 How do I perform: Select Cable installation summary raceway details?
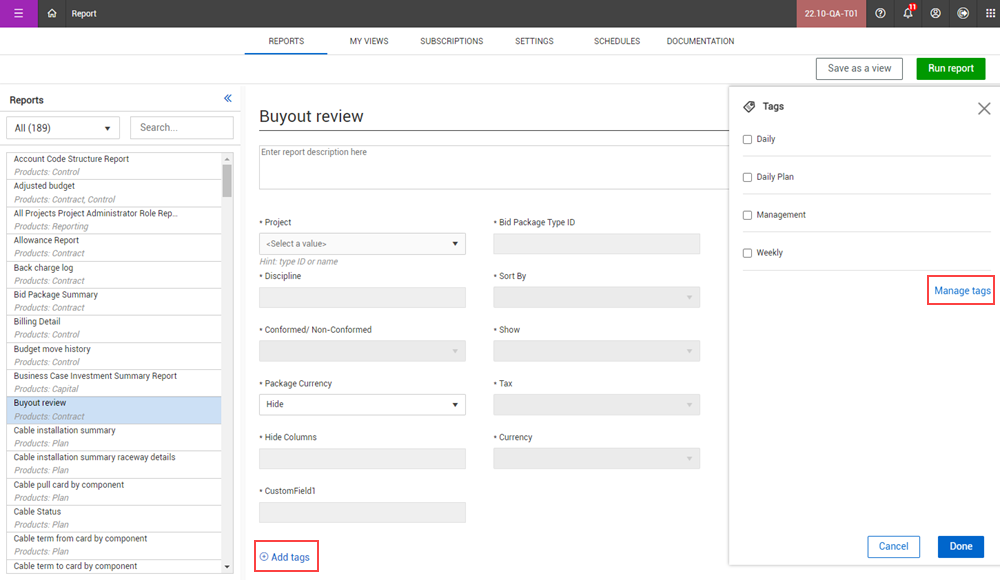(114, 464)
